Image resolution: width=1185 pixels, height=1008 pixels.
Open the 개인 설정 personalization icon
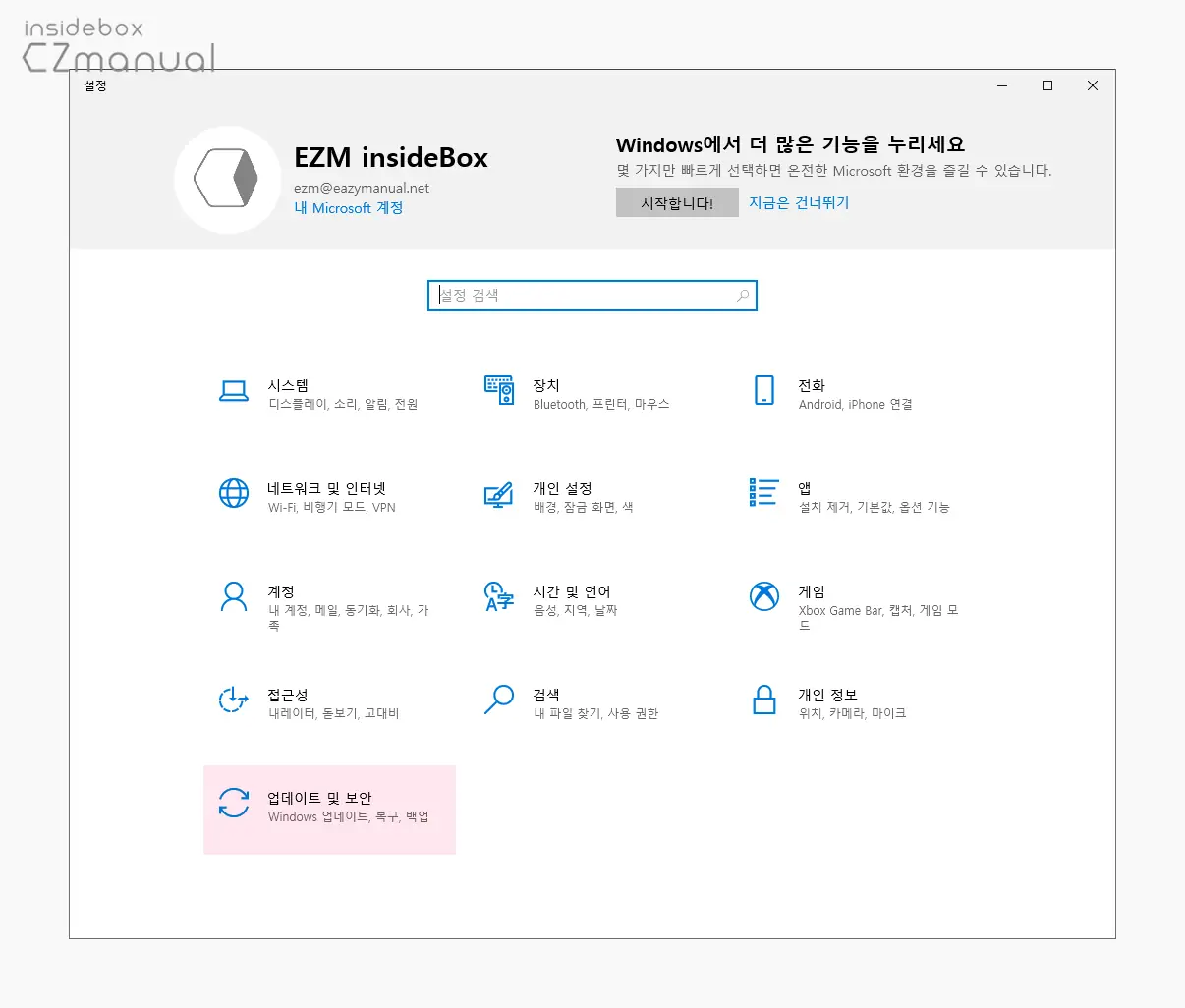499,494
